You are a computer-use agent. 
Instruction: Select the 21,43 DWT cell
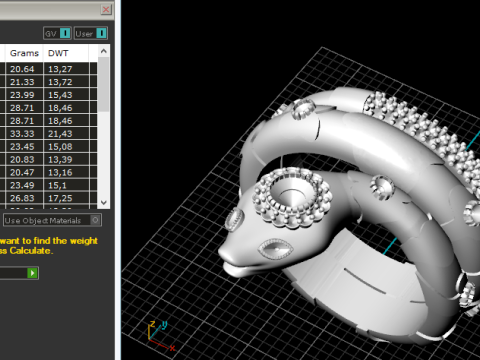[66, 134]
